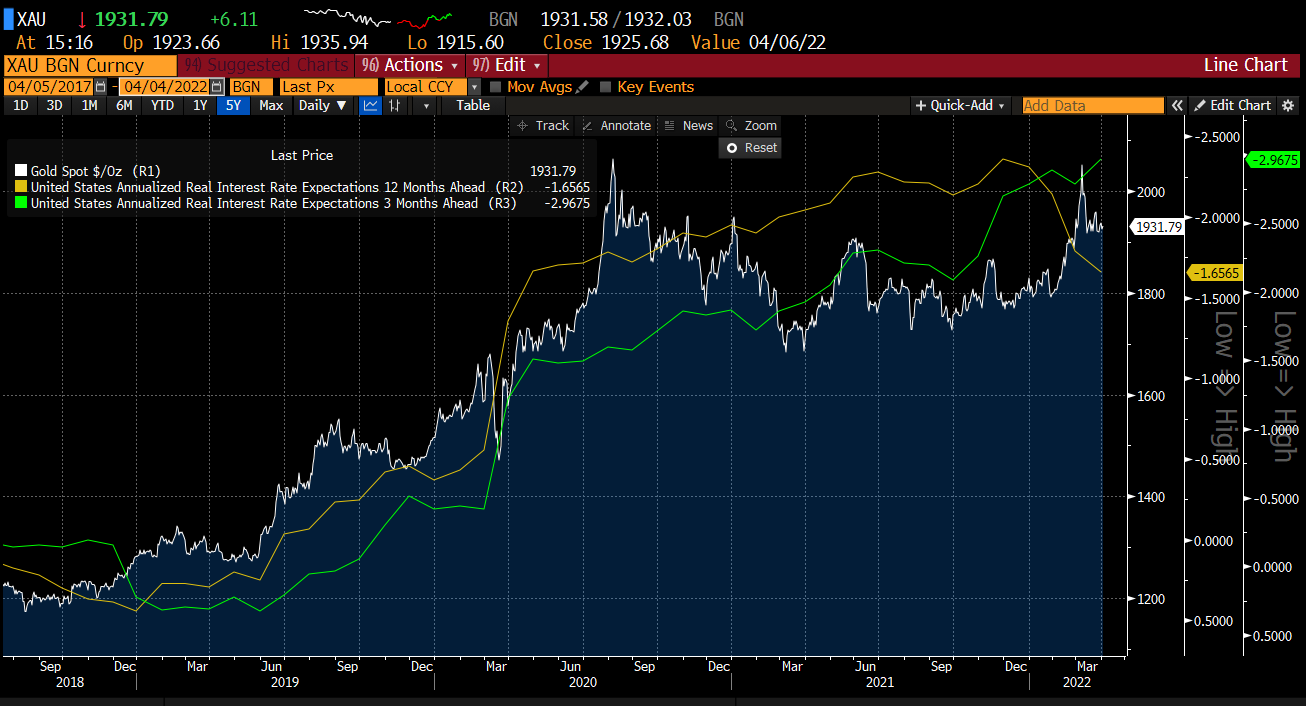Click the XAU ticker in header
The height and width of the screenshot is (706, 1306).
click(32, 20)
